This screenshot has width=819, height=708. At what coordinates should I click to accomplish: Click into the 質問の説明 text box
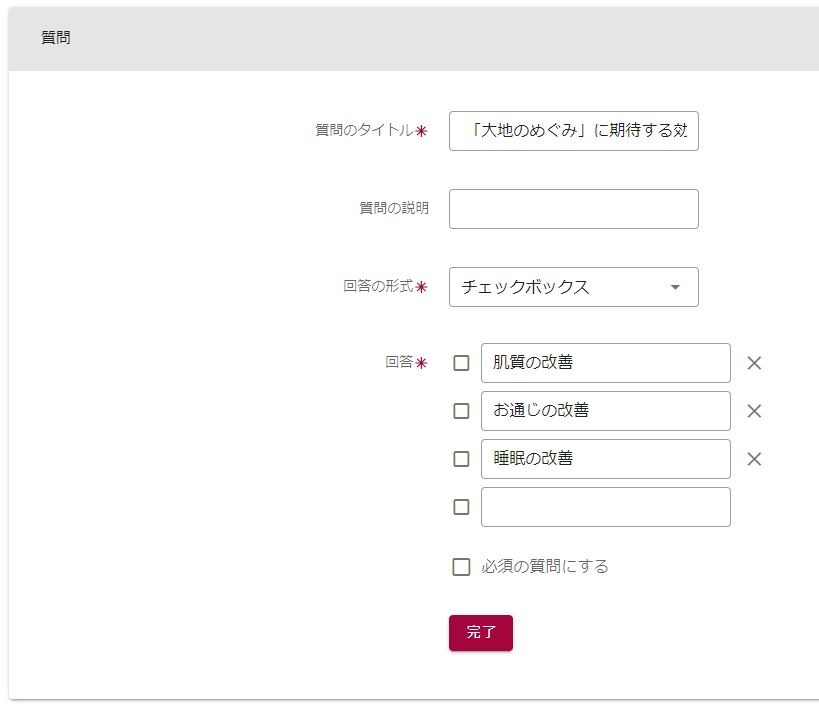pos(573,209)
